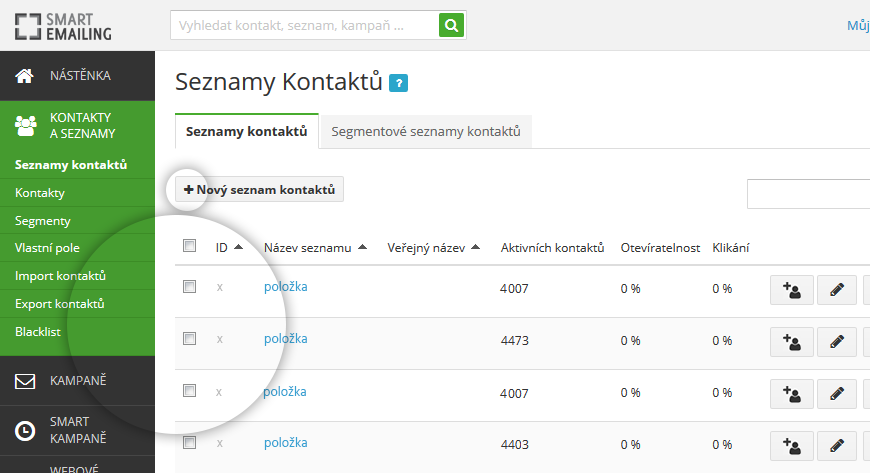This screenshot has height=473, width=870.
Task: Delete the 4403 row with its x
Action: pos(220,443)
